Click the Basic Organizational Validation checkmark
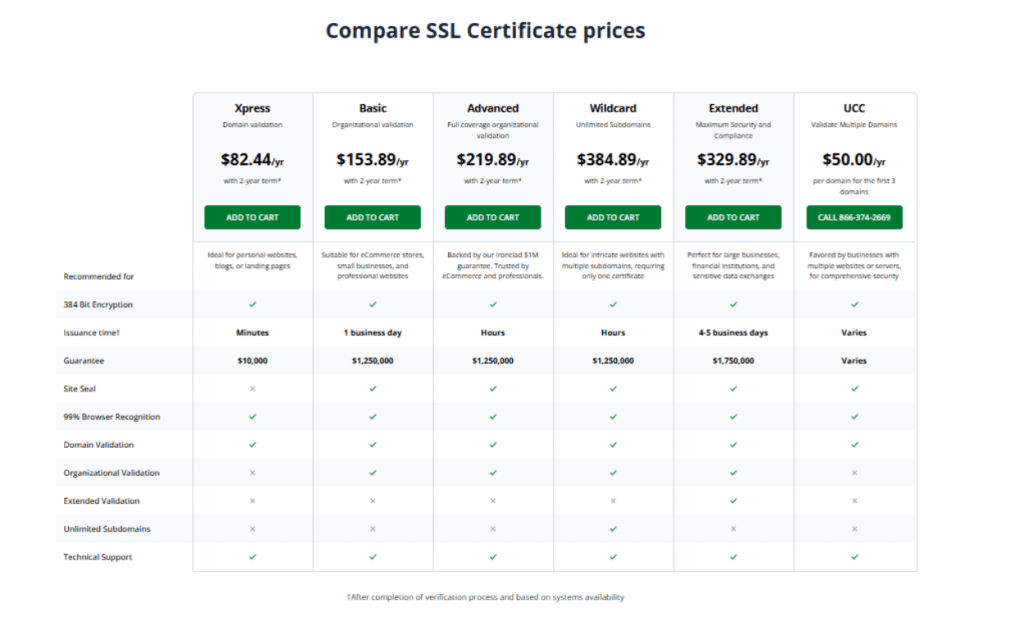 pyautogui.click(x=372, y=473)
